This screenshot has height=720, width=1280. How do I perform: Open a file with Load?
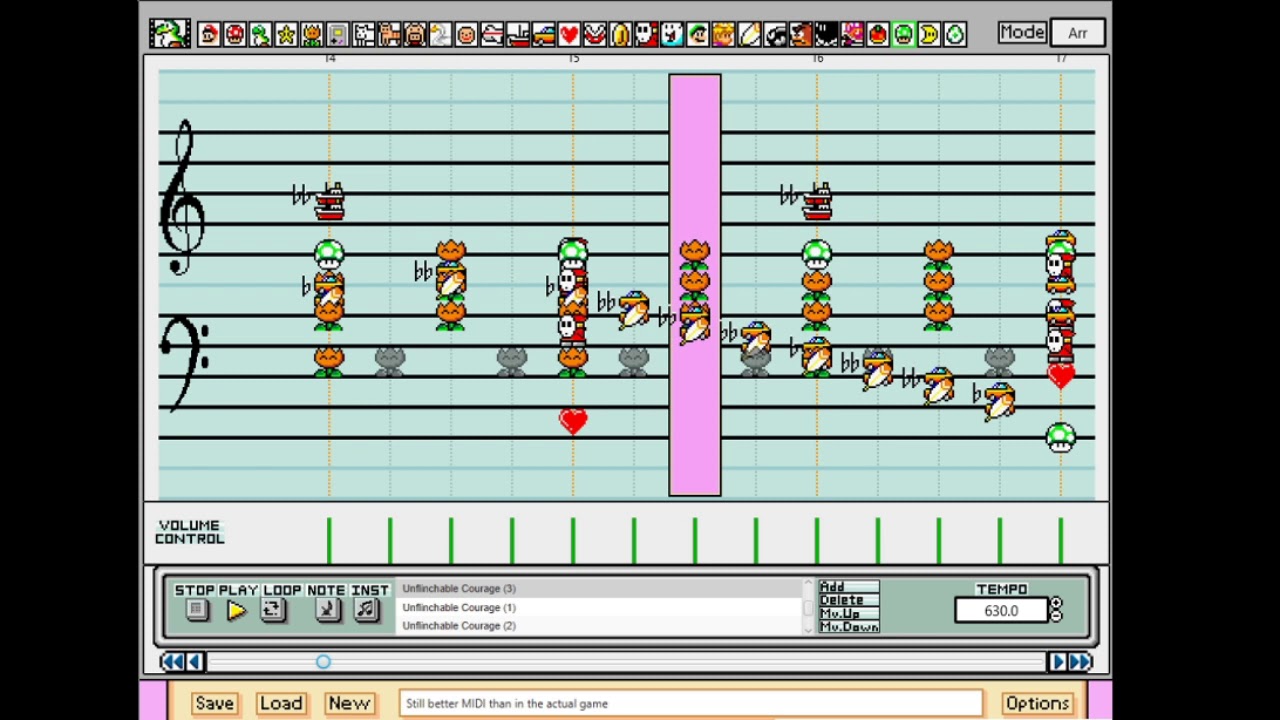(x=281, y=703)
